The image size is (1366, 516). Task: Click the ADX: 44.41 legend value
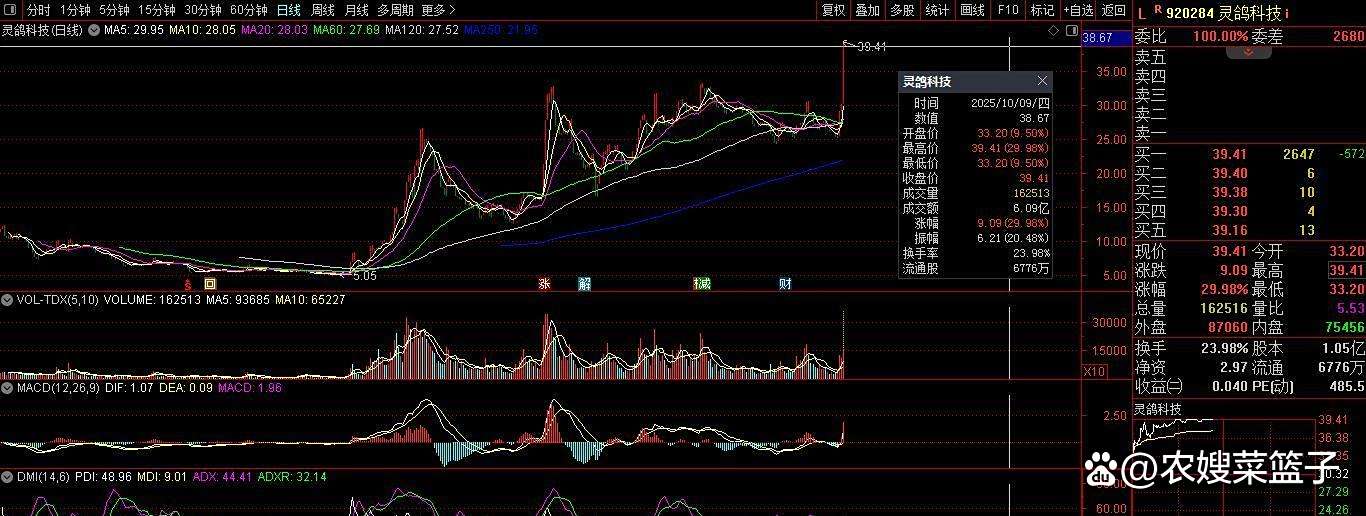coord(221,477)
